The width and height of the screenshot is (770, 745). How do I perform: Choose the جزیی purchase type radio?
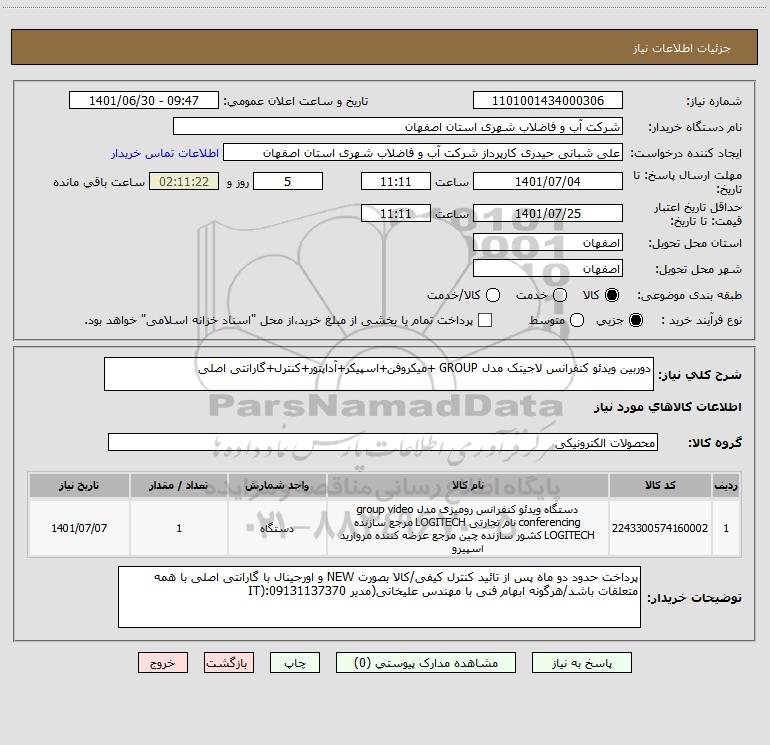[635, 320]
